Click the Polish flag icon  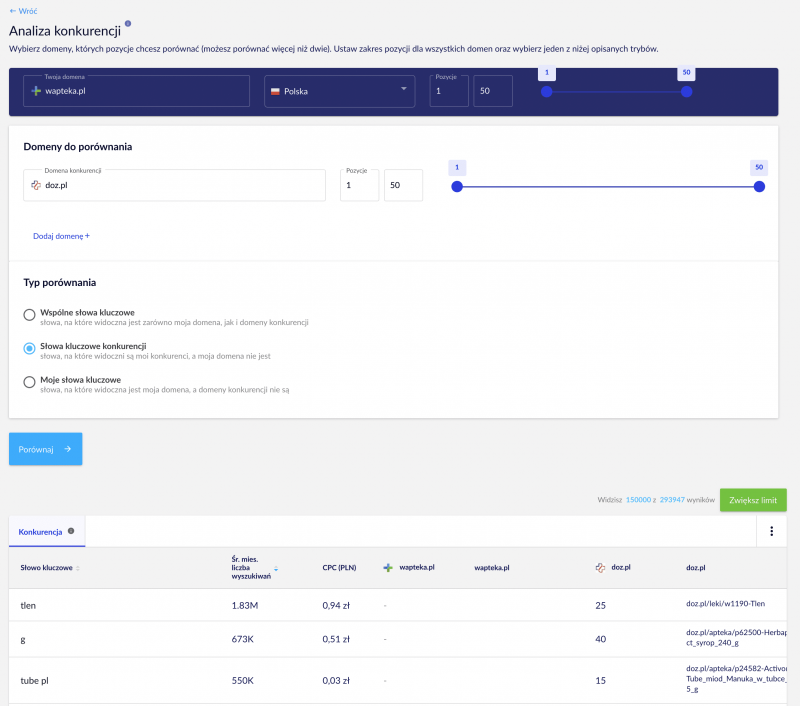tap(276, 91)
